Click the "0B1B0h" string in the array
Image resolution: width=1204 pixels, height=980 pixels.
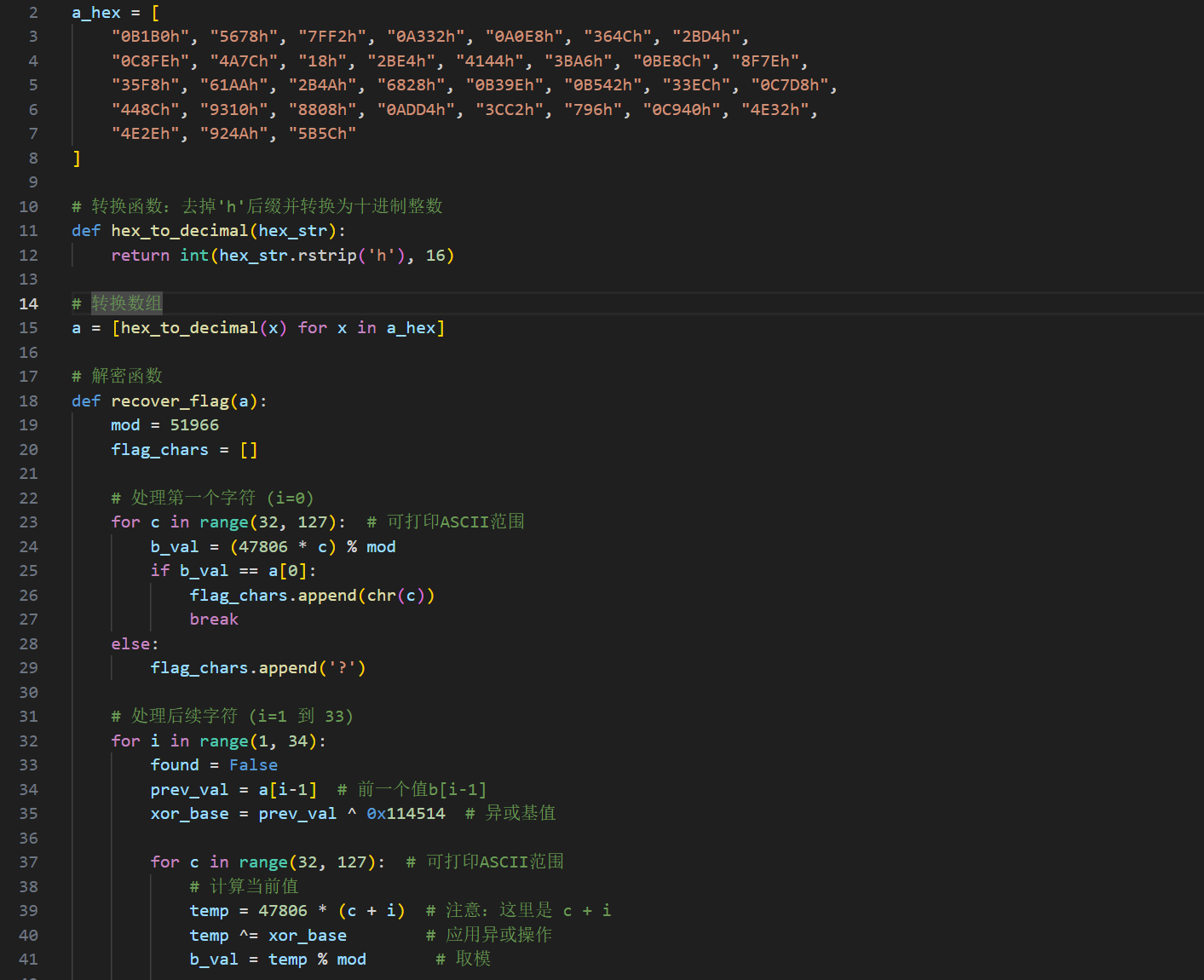tap(150, 37)
